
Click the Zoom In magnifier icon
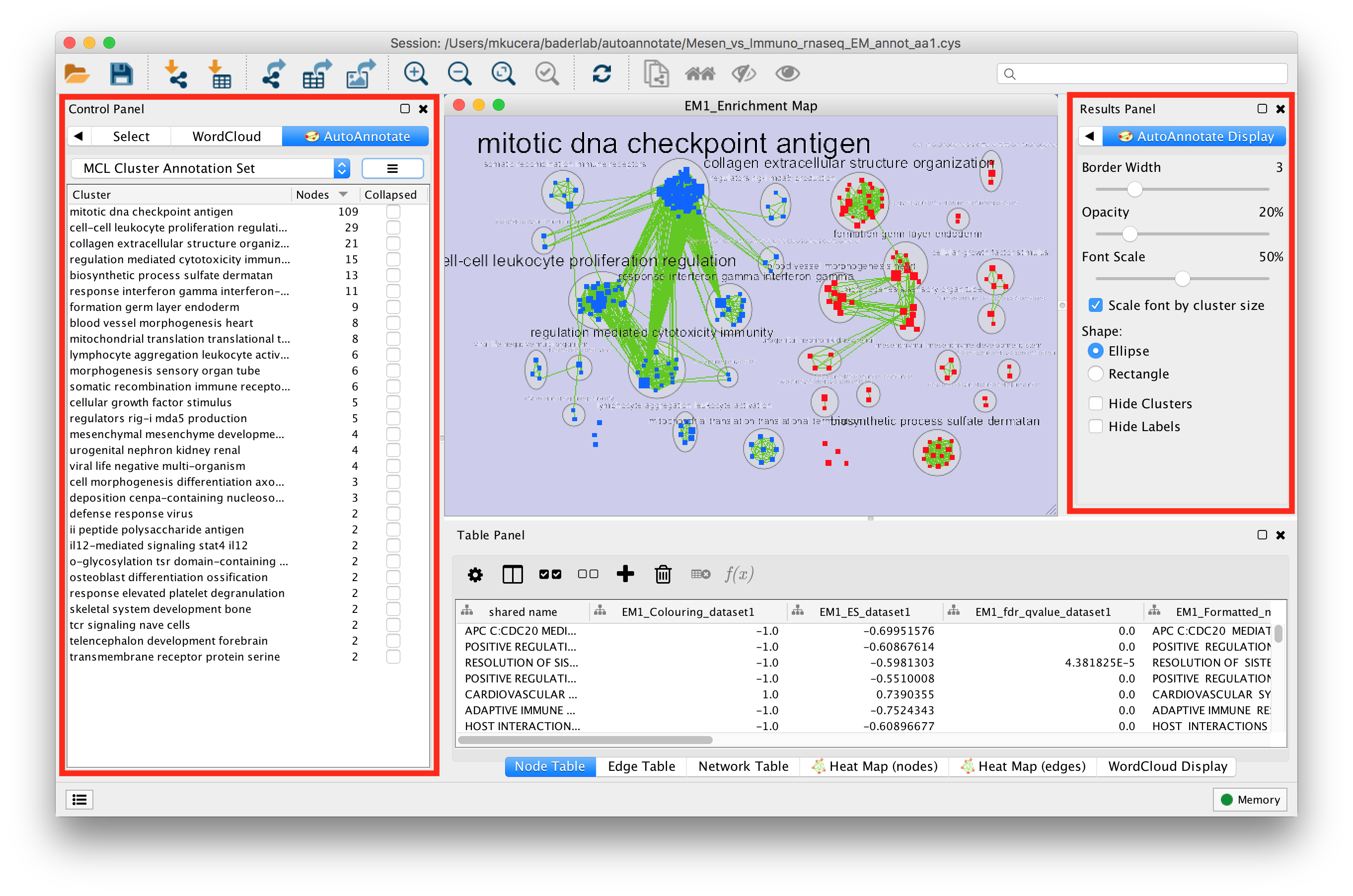click(x=415, y=75)
